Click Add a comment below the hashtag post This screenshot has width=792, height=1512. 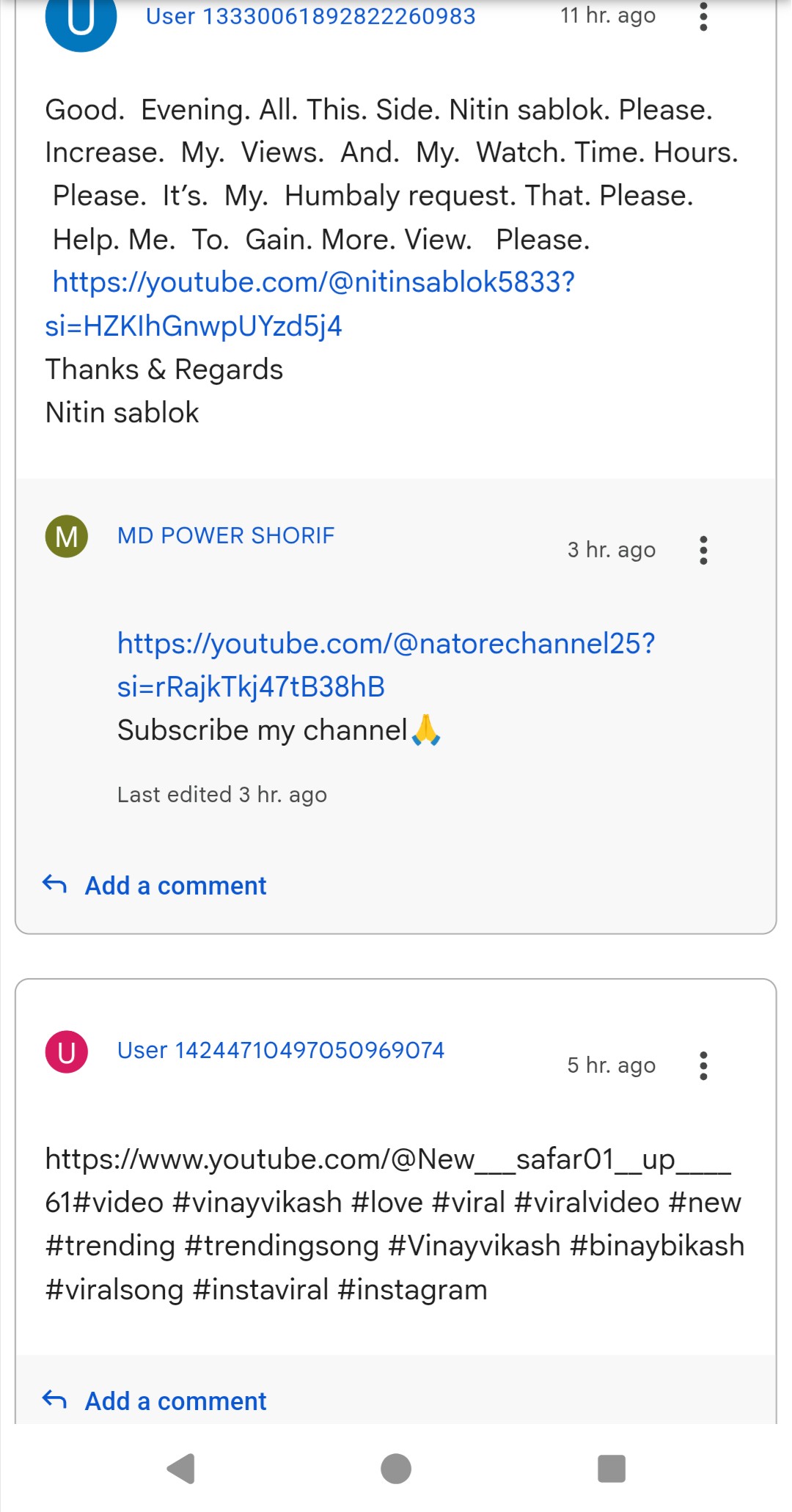(x=175, y=1401)
